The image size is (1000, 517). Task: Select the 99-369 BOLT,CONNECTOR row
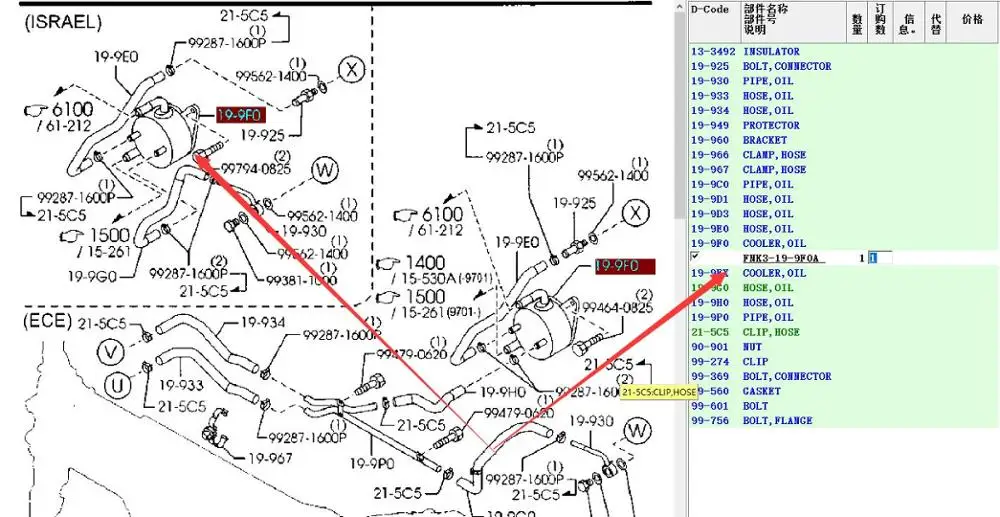[x=842, y=376]
